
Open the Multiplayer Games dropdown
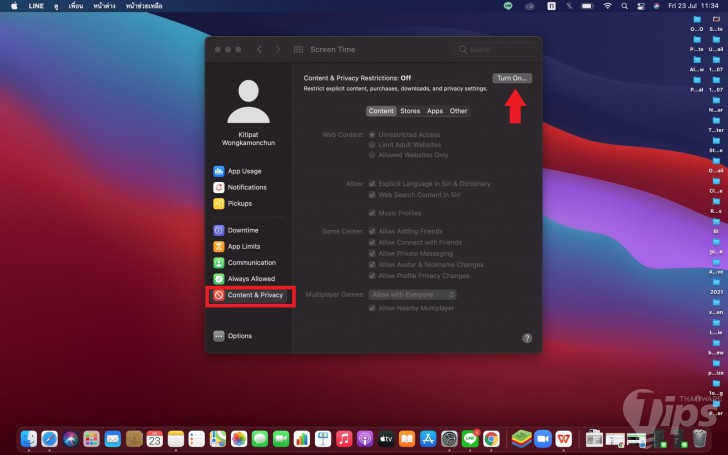412,295
